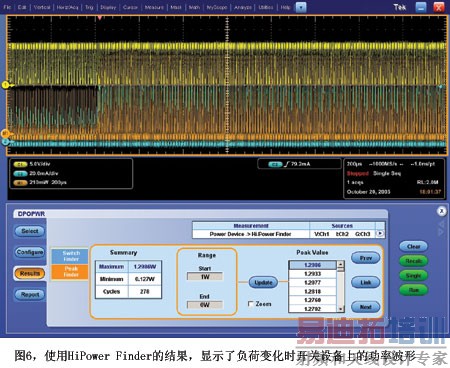Click the Next button

366,307
